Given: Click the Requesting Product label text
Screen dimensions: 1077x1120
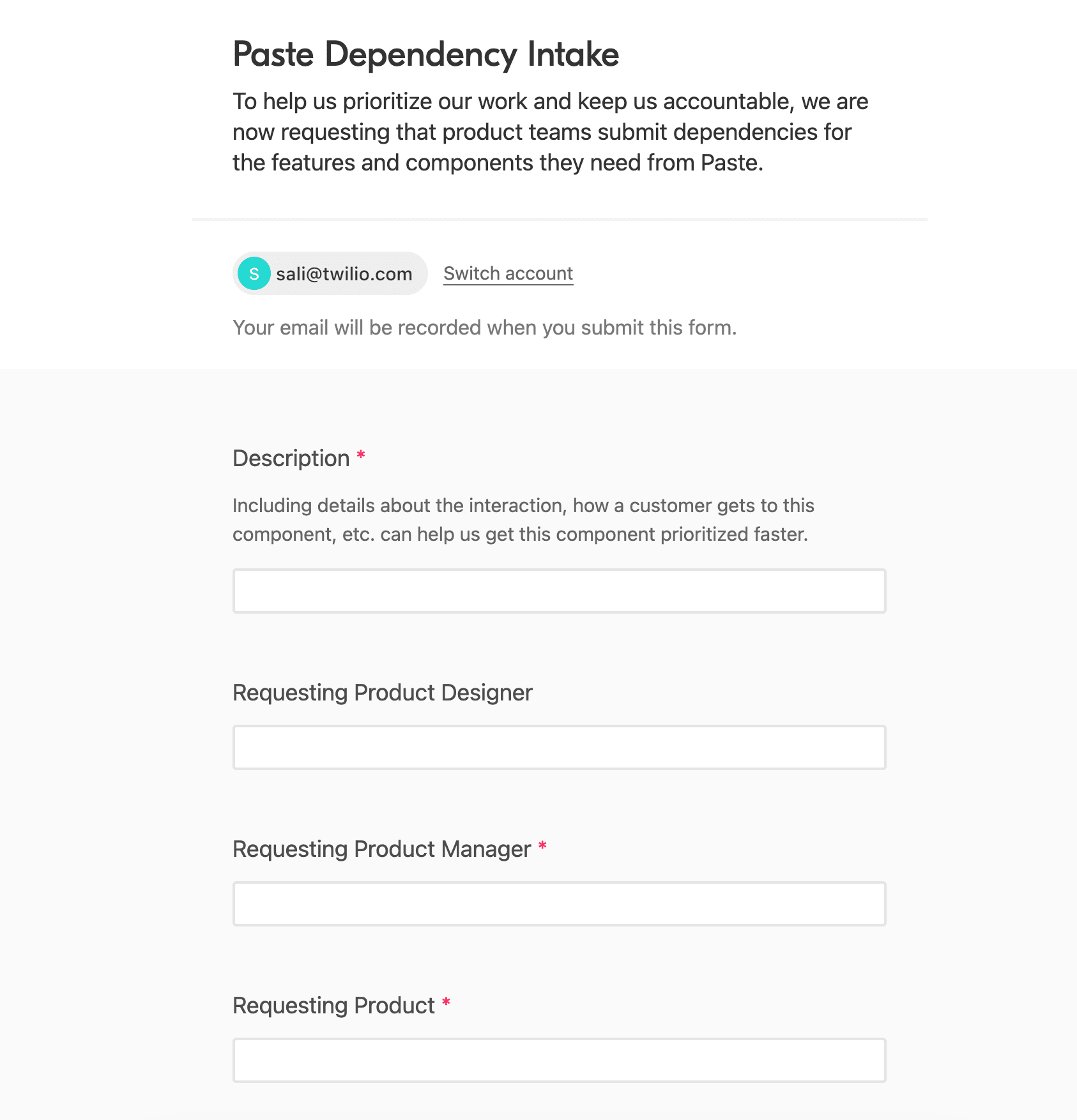Looking at the screenshot, I should point(333,1006).
